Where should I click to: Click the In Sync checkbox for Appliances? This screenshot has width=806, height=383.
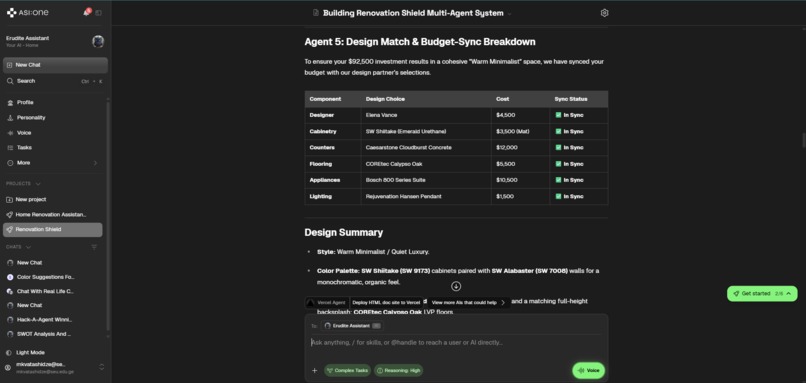coord(558,180)
